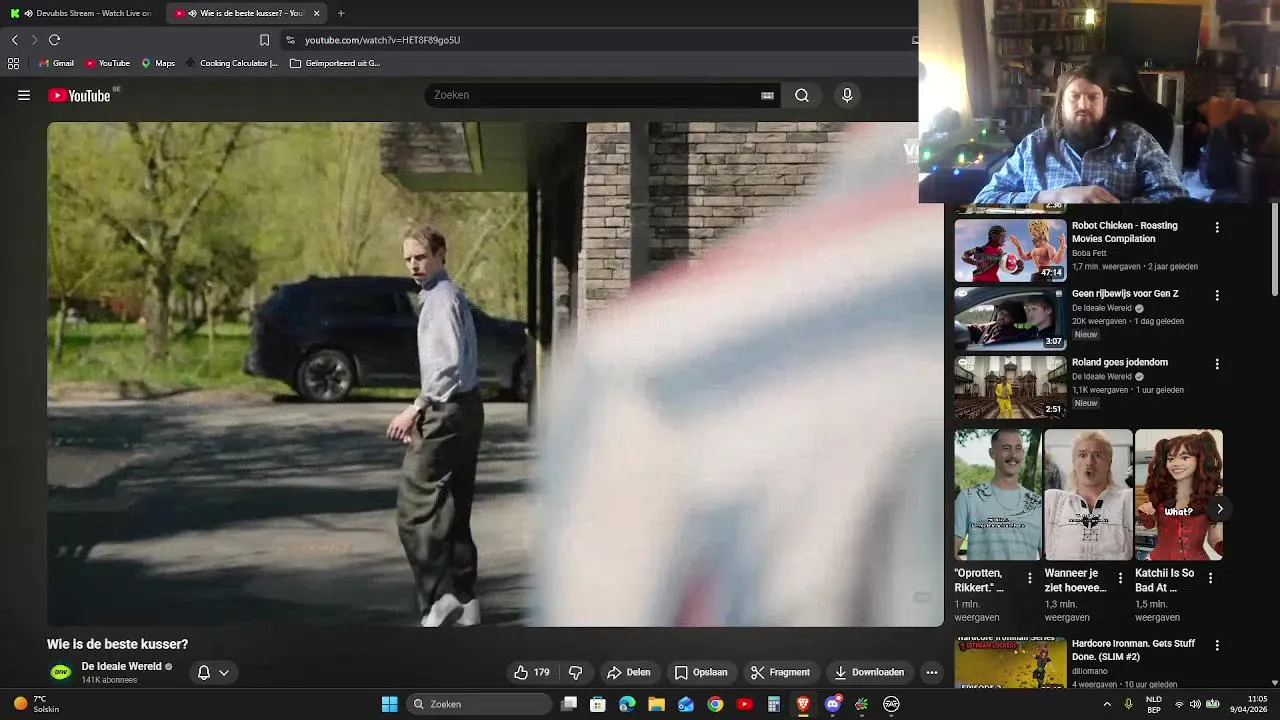Open the YouTube hamburger guide menu
The width and height of the screenshot is (1280, 720).
tap(24, 95)
